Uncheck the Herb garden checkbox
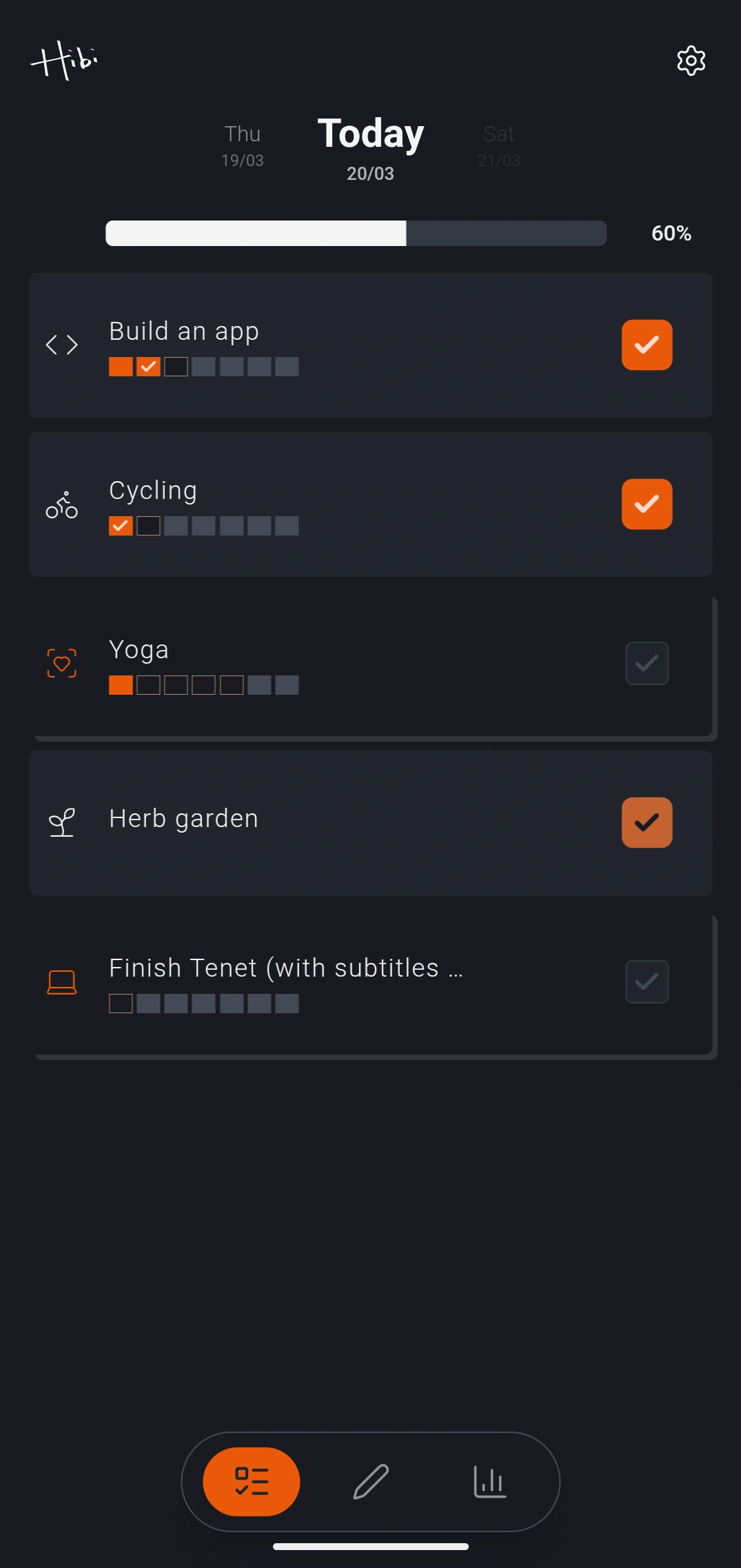Screen dimensions: 741x1568 (x=647, y=822)
